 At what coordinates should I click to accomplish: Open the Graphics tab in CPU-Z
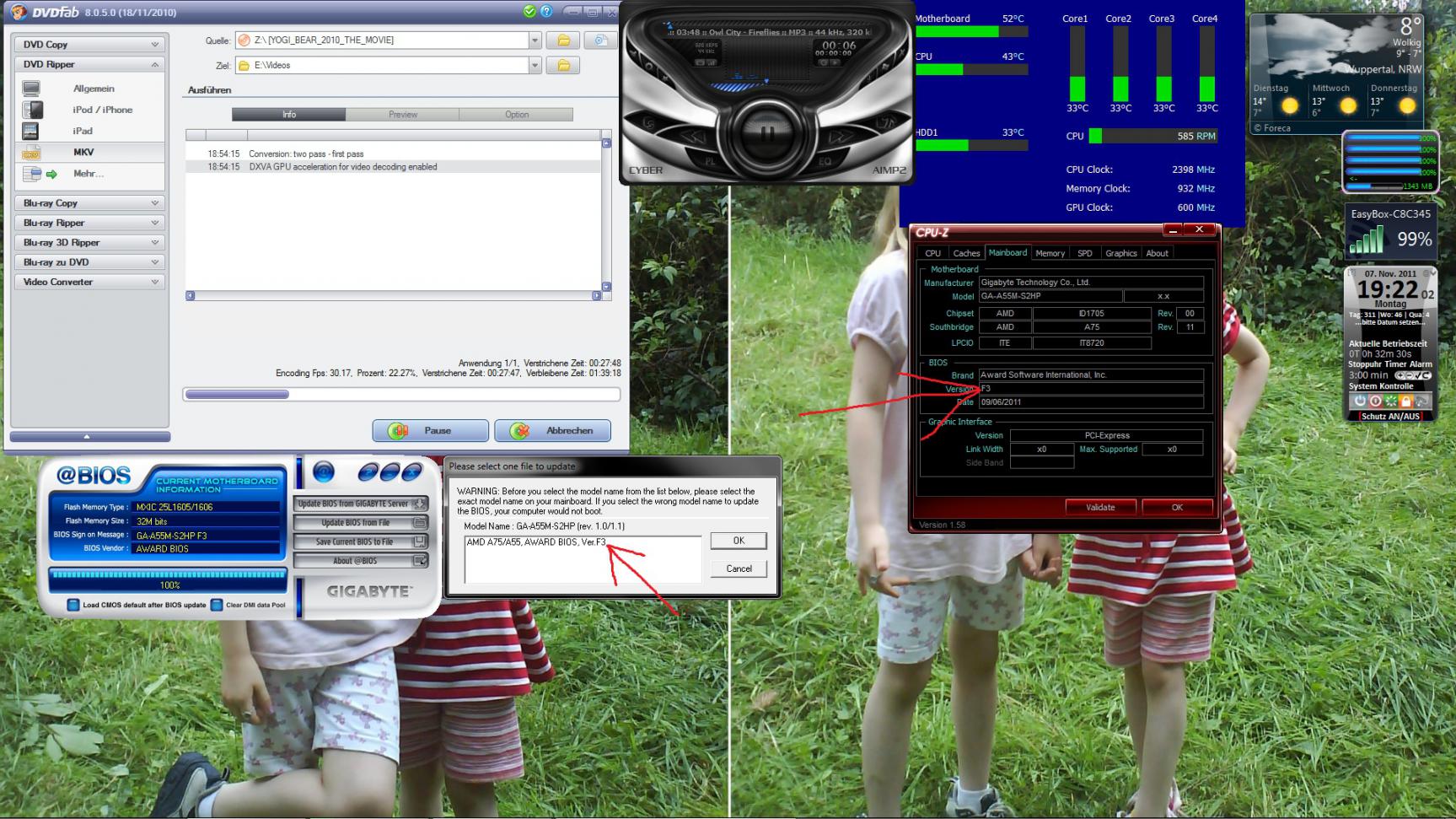pos(1121,253)
